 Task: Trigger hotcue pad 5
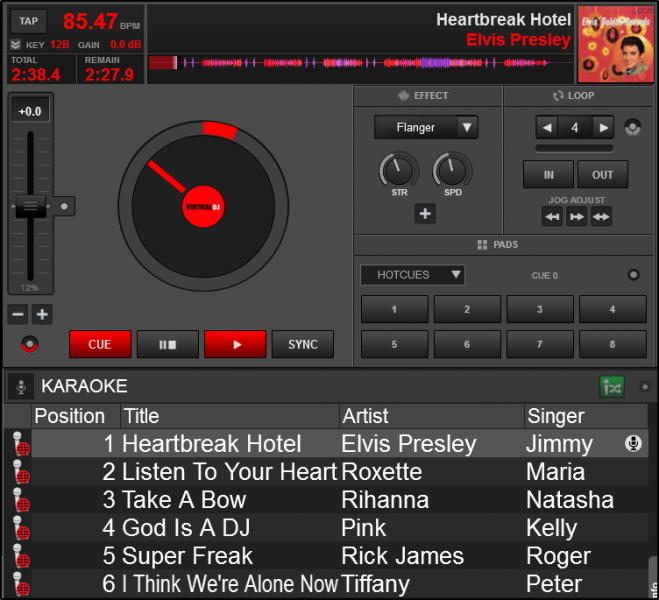(395, 344)
